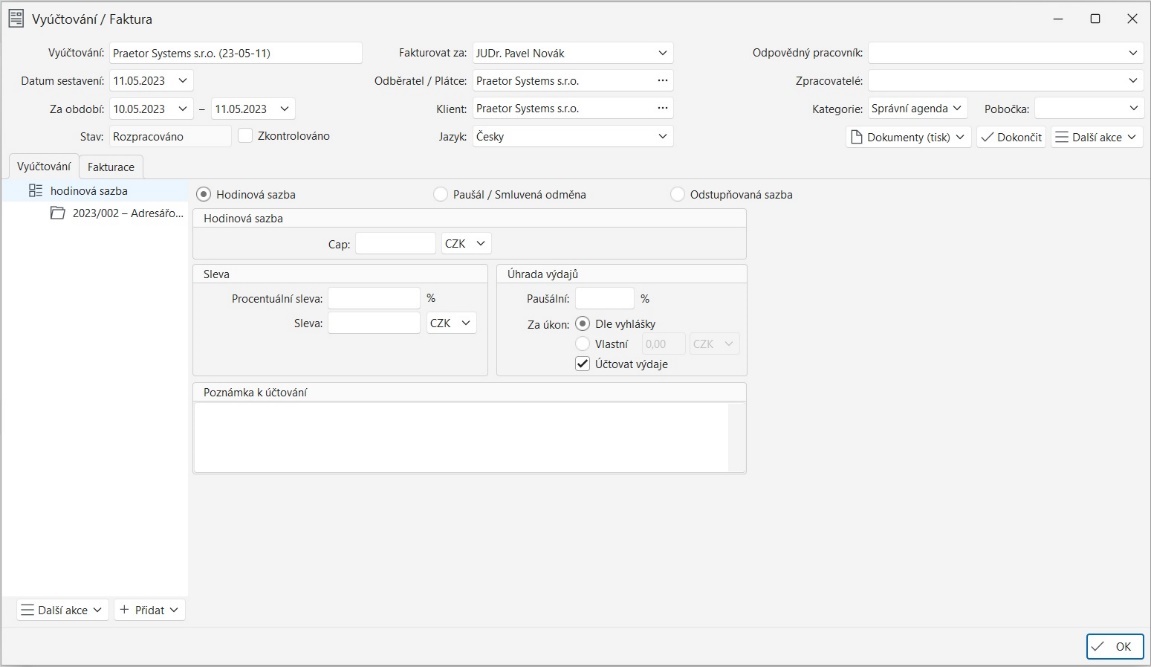Click the Dokumenty (tisk) document button

(x=908, y=137)
